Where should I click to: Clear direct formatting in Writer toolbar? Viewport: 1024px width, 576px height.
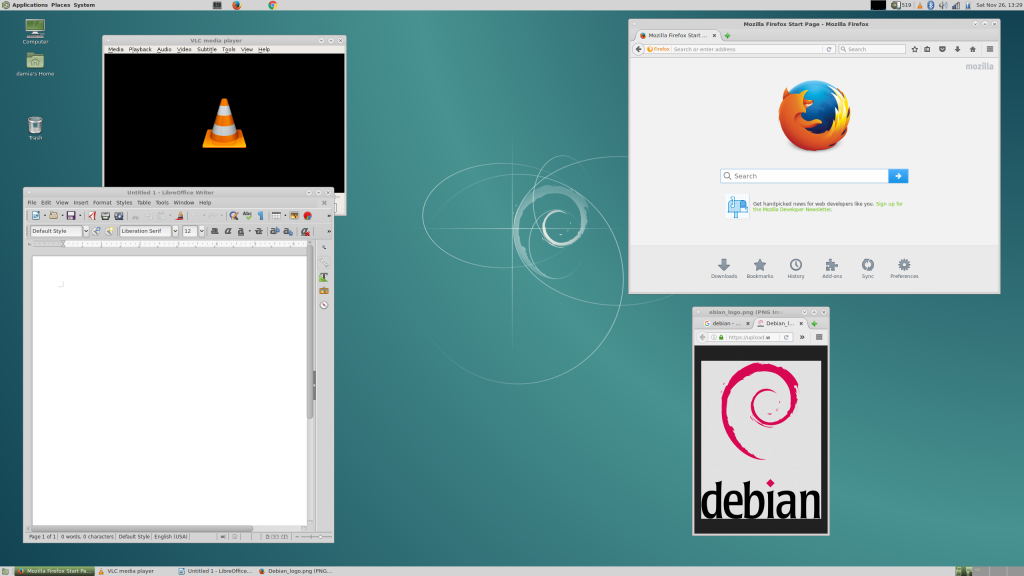point(305,231)
